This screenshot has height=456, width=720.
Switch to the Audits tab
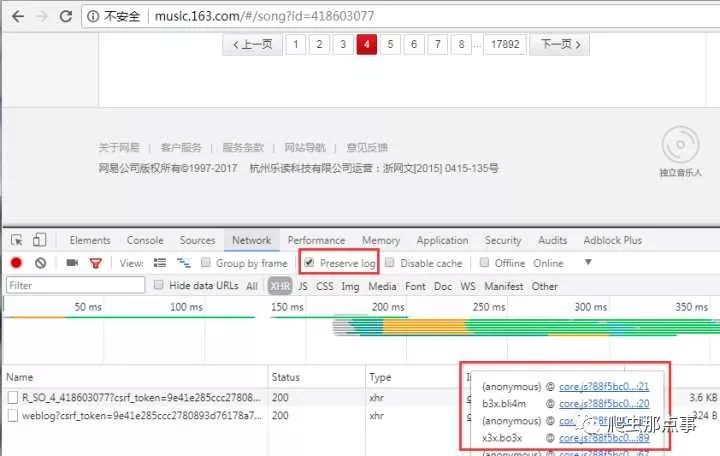[x=552, y=240]
